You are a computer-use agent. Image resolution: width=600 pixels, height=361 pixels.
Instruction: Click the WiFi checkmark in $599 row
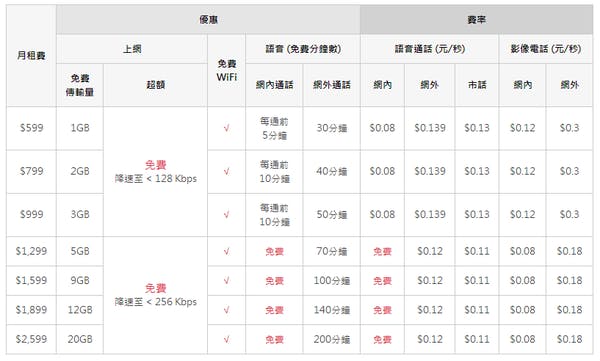(x=227, y=128)
